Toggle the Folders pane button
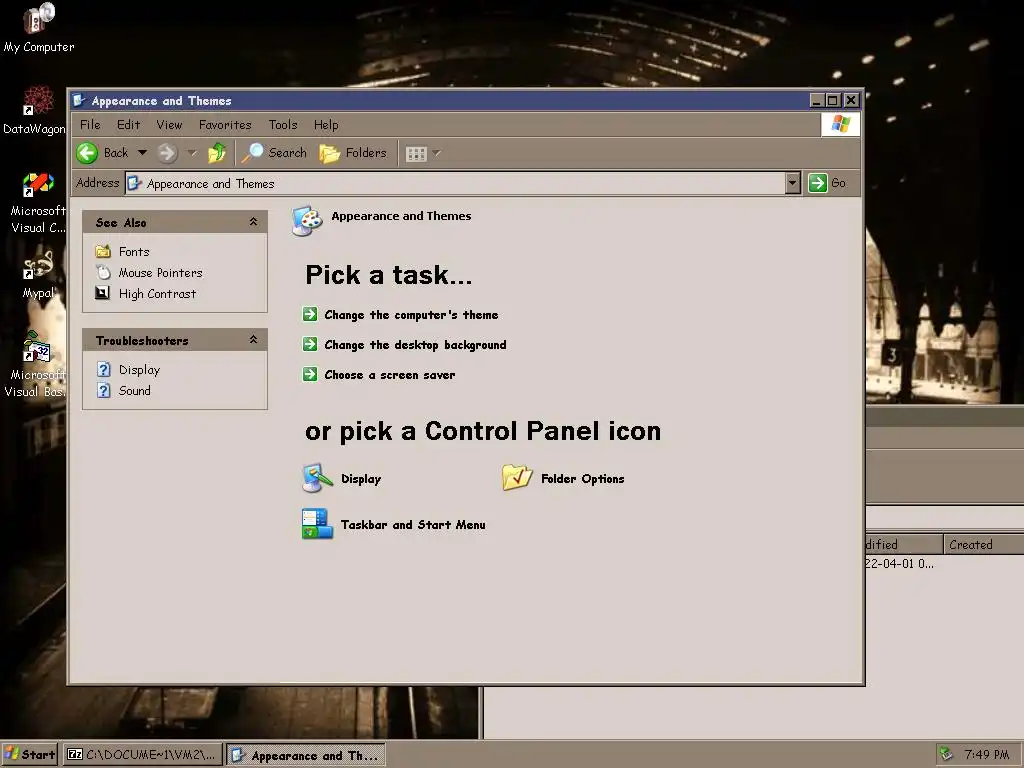1024x768 pixels. click(353, 153)
